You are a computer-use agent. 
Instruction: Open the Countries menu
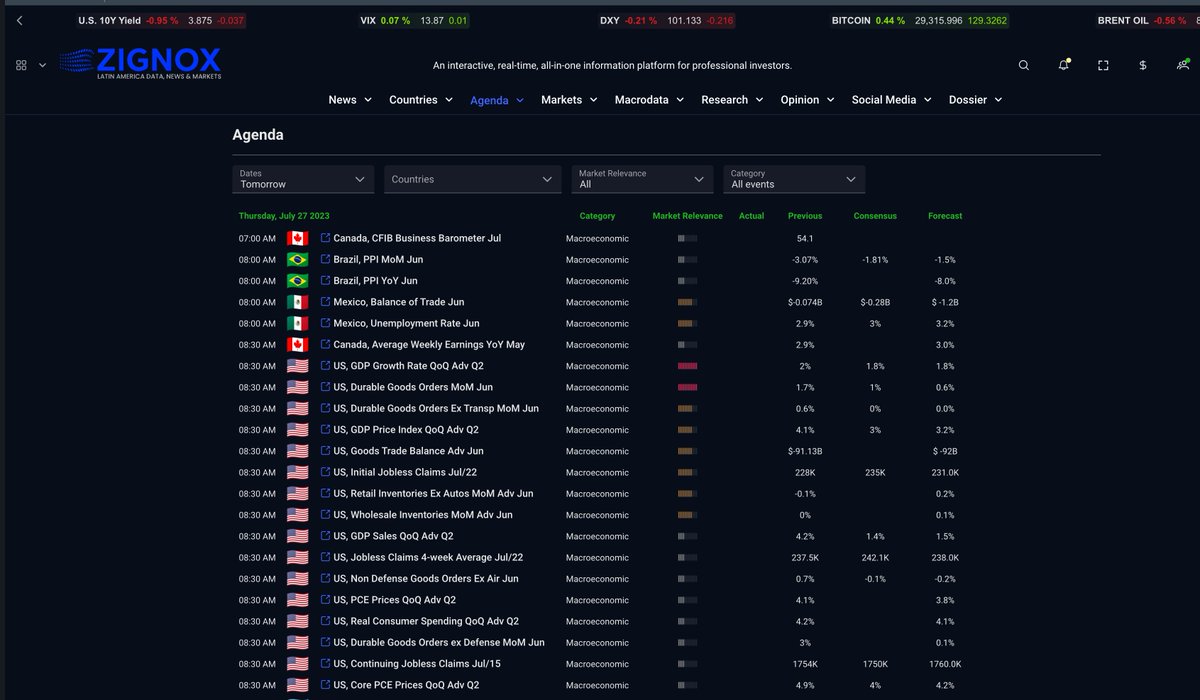[421, 100]
